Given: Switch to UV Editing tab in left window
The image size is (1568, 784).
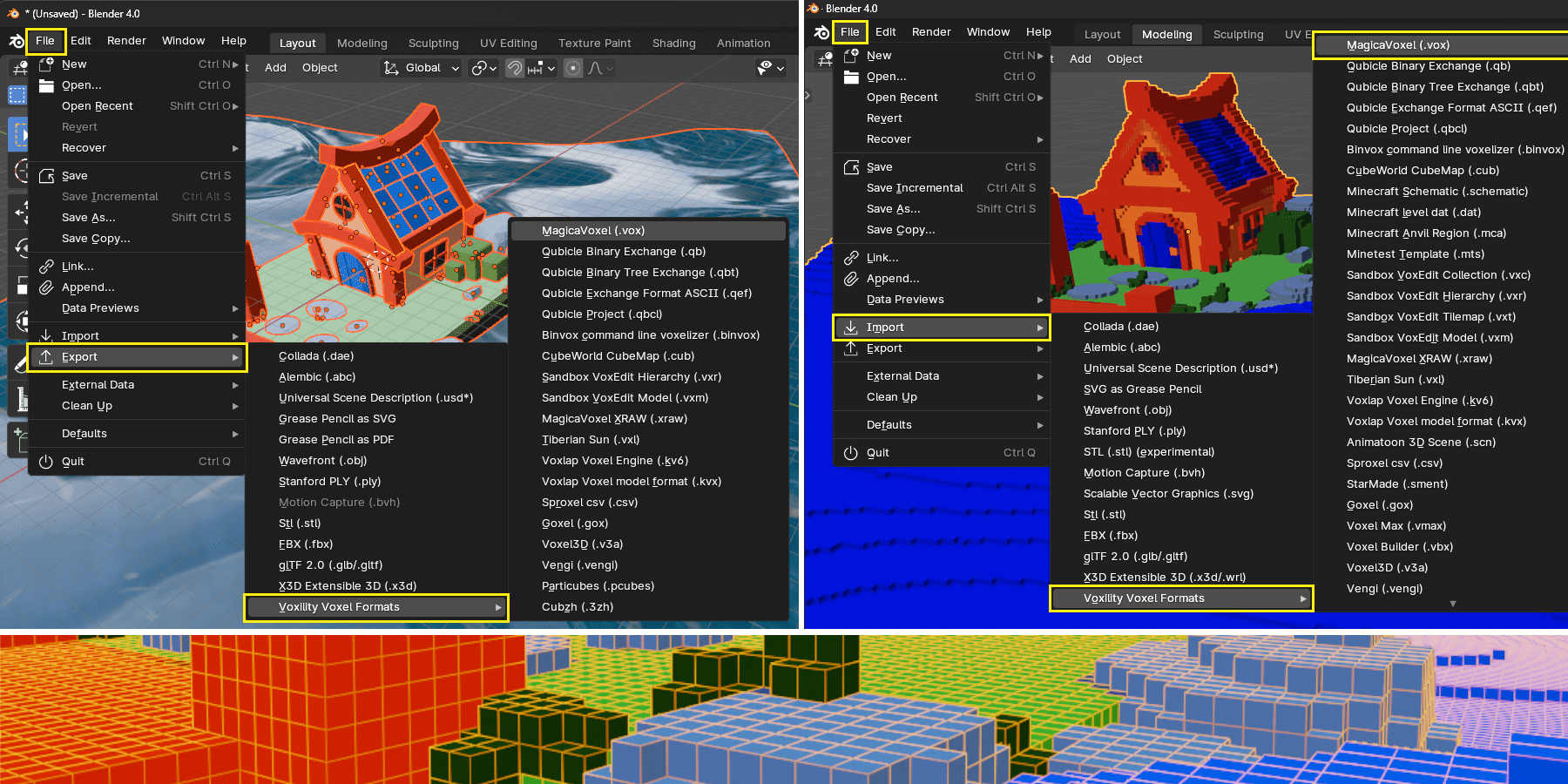Looking at the screenshot, I should pyautogui.click(x=509, y=43).
